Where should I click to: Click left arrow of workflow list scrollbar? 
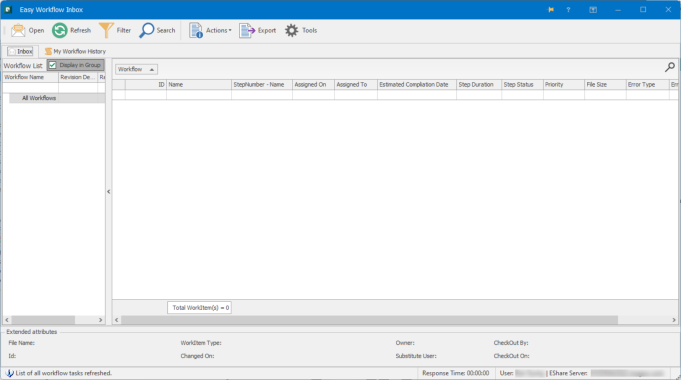click(x=7, y=320)
